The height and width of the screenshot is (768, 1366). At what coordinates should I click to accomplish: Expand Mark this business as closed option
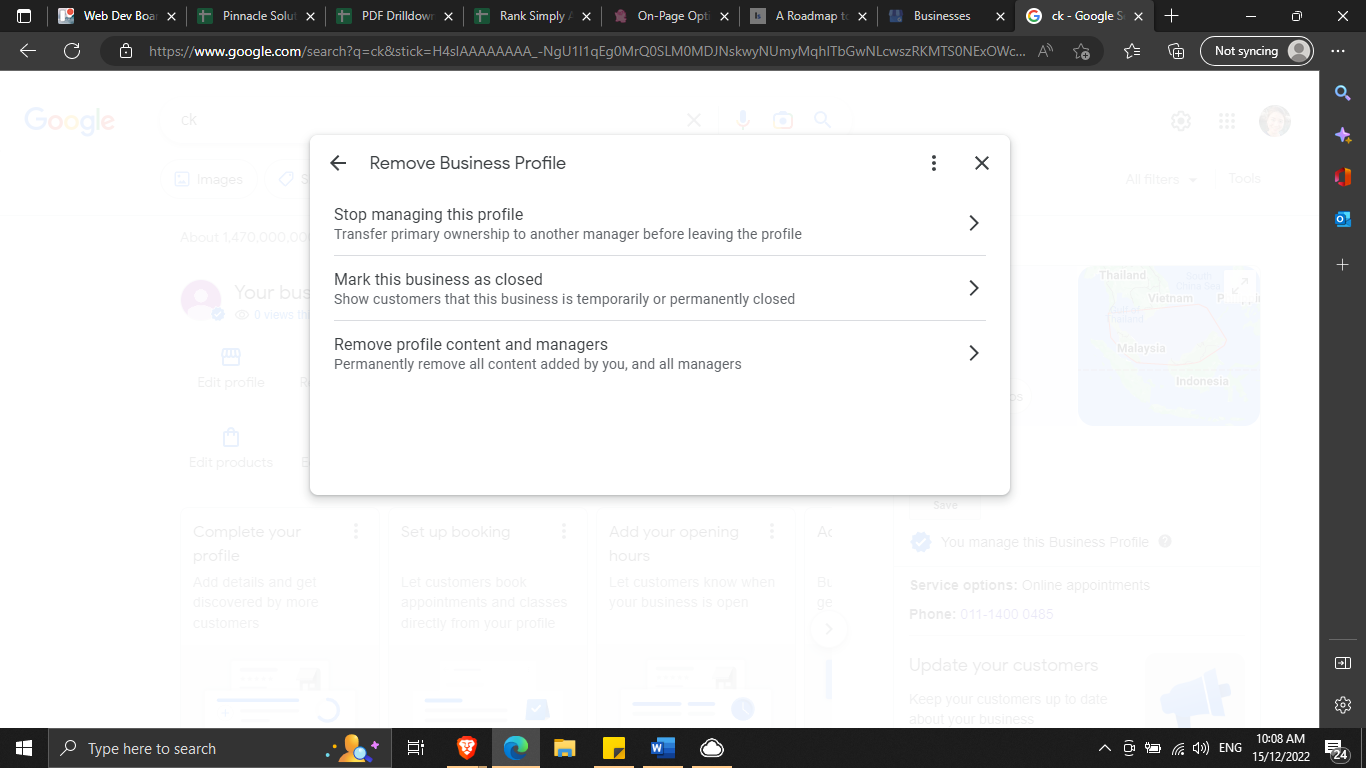973,288
